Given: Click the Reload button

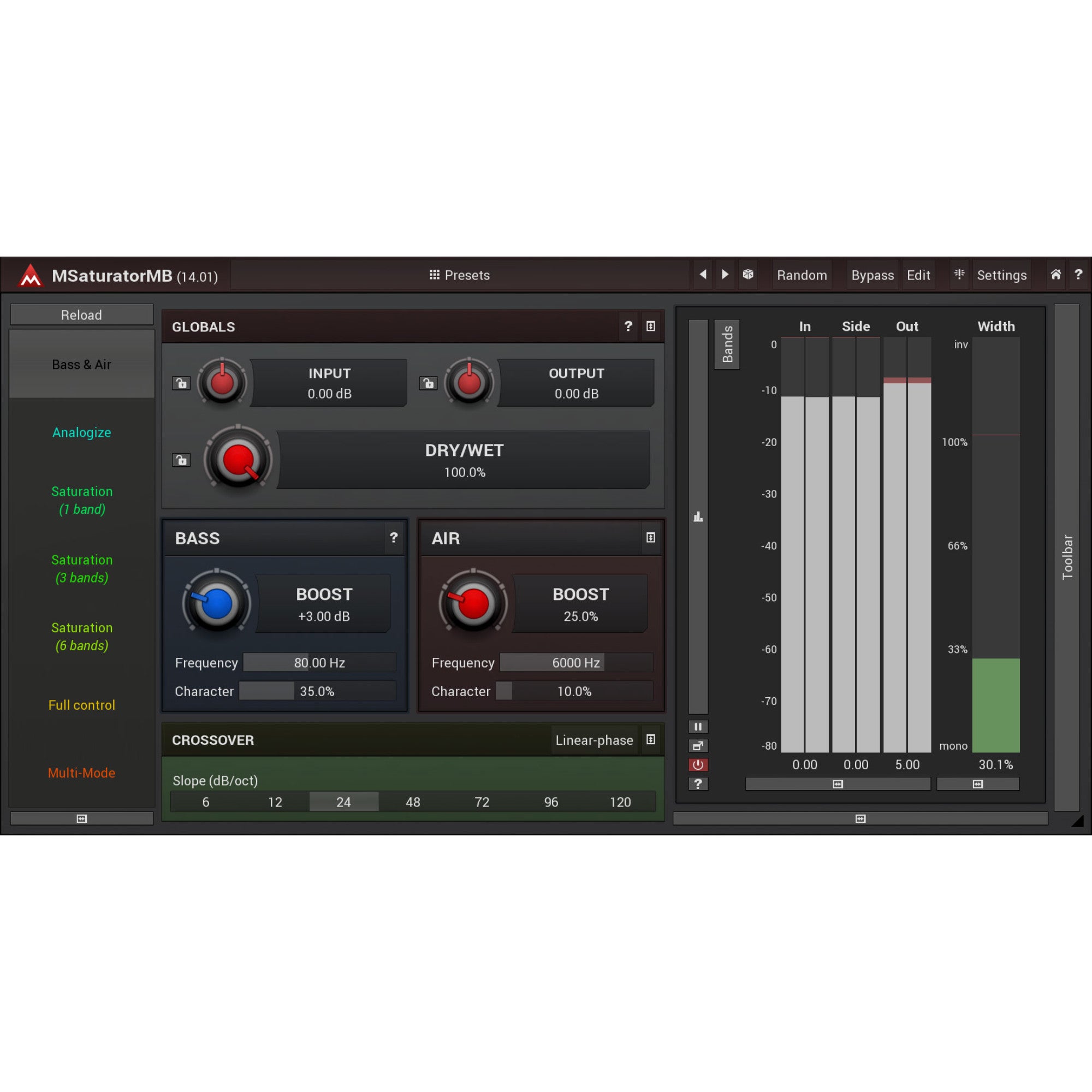Looking at the screenshot, I should [x=82, y=315].
